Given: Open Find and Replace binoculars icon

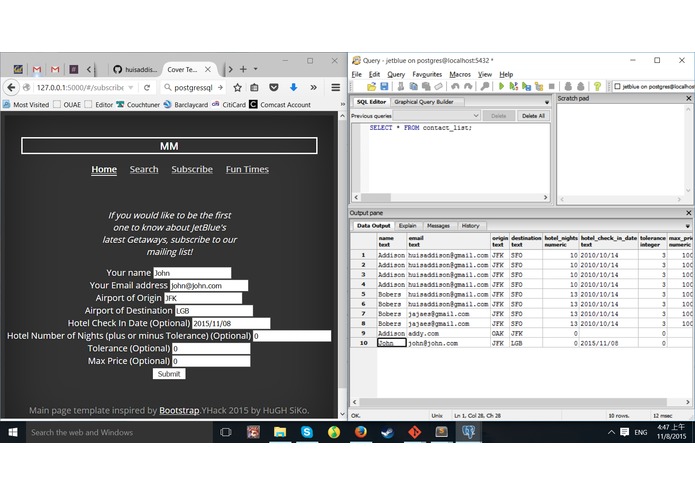Looking at the screenshot, I should point(485,86).
